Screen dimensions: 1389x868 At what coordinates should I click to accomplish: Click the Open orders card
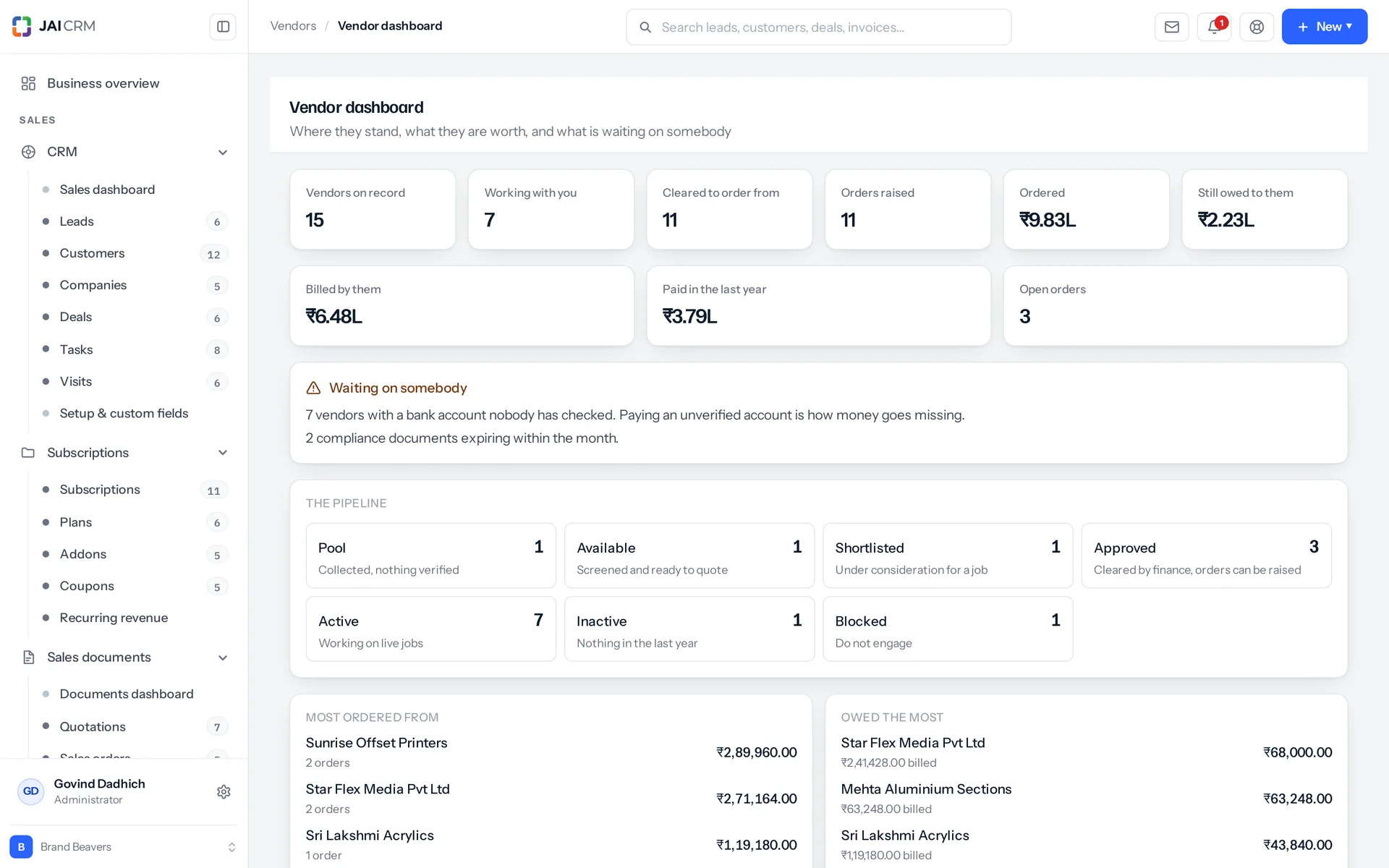click(x=1176, y=306)
